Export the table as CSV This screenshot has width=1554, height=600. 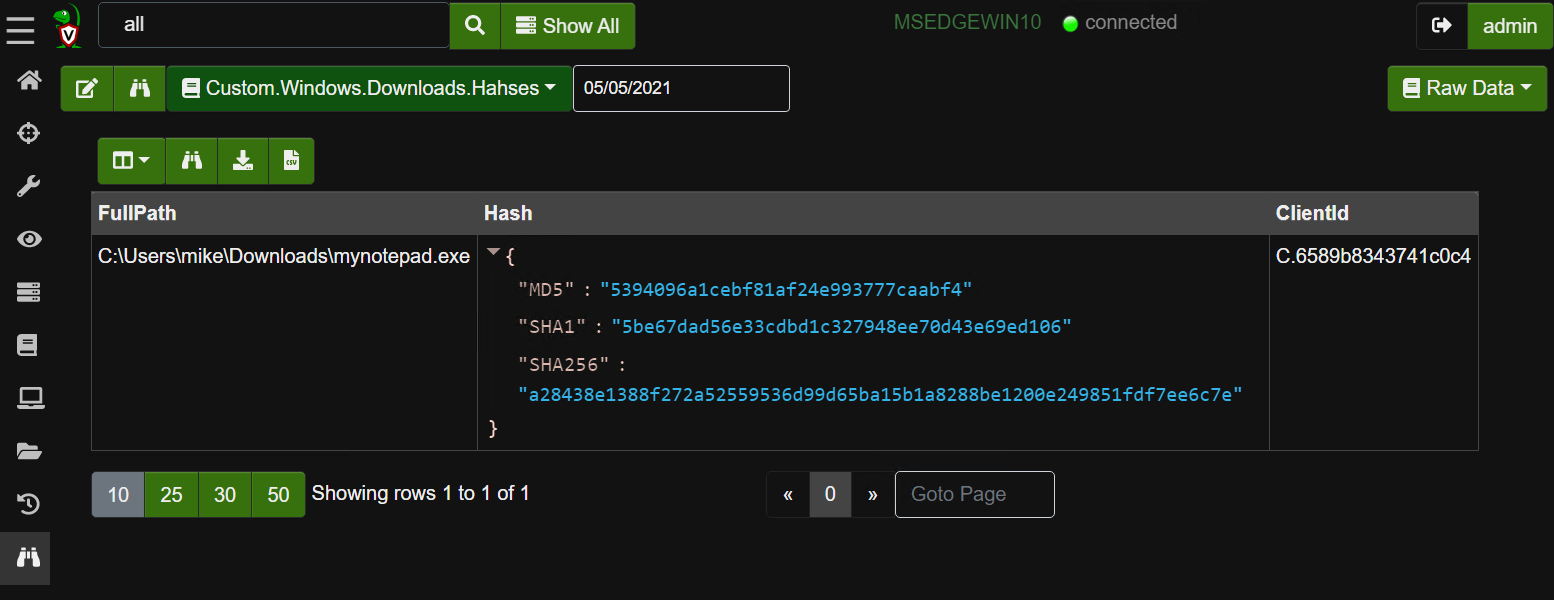[291, 160]
